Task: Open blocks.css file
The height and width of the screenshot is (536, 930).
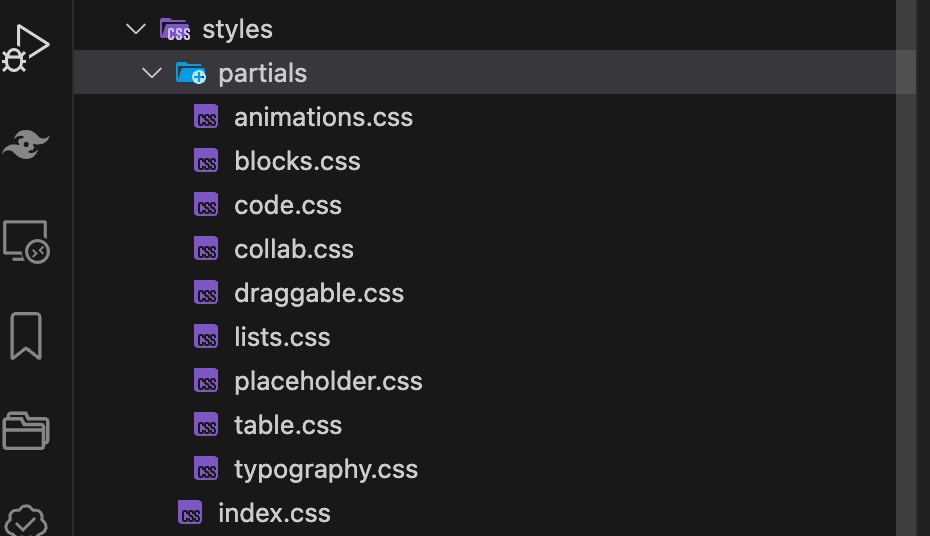Action: coord(297,161)
